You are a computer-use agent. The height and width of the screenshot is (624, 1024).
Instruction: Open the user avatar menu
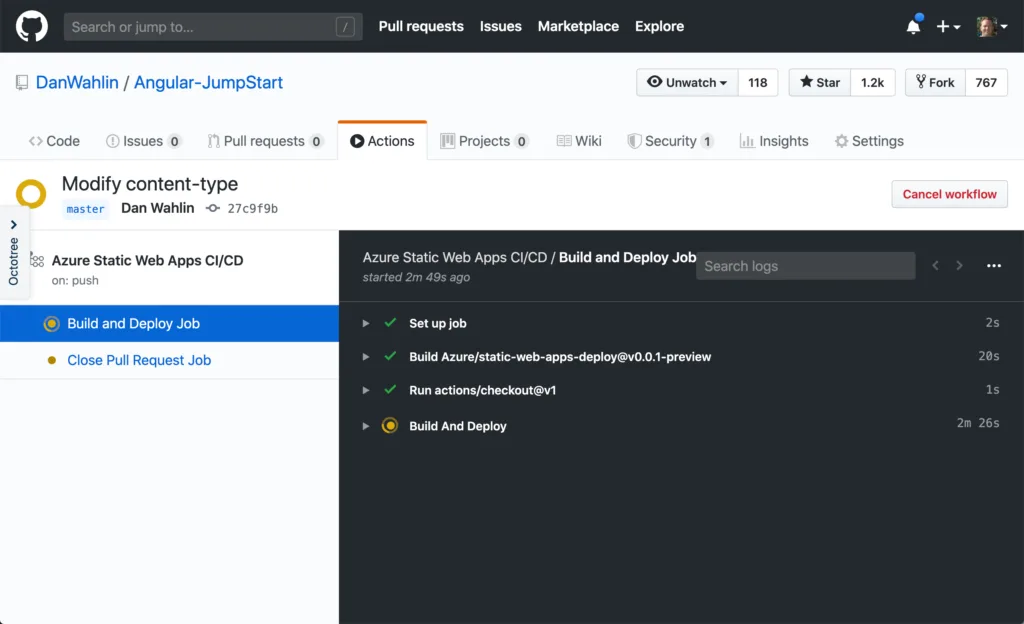991,27
